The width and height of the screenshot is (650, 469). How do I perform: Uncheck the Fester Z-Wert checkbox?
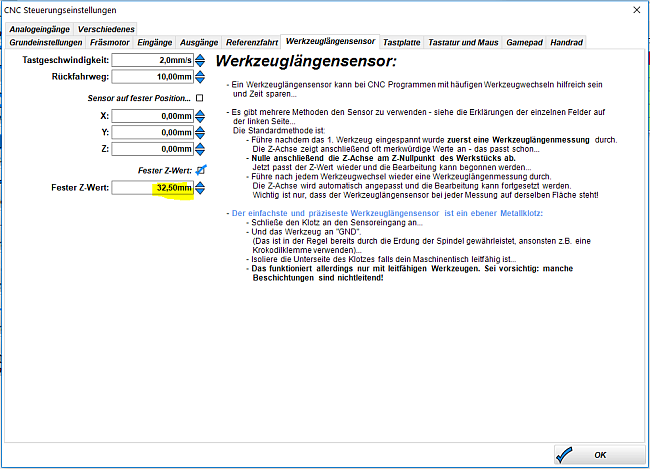tap(200, 170)
